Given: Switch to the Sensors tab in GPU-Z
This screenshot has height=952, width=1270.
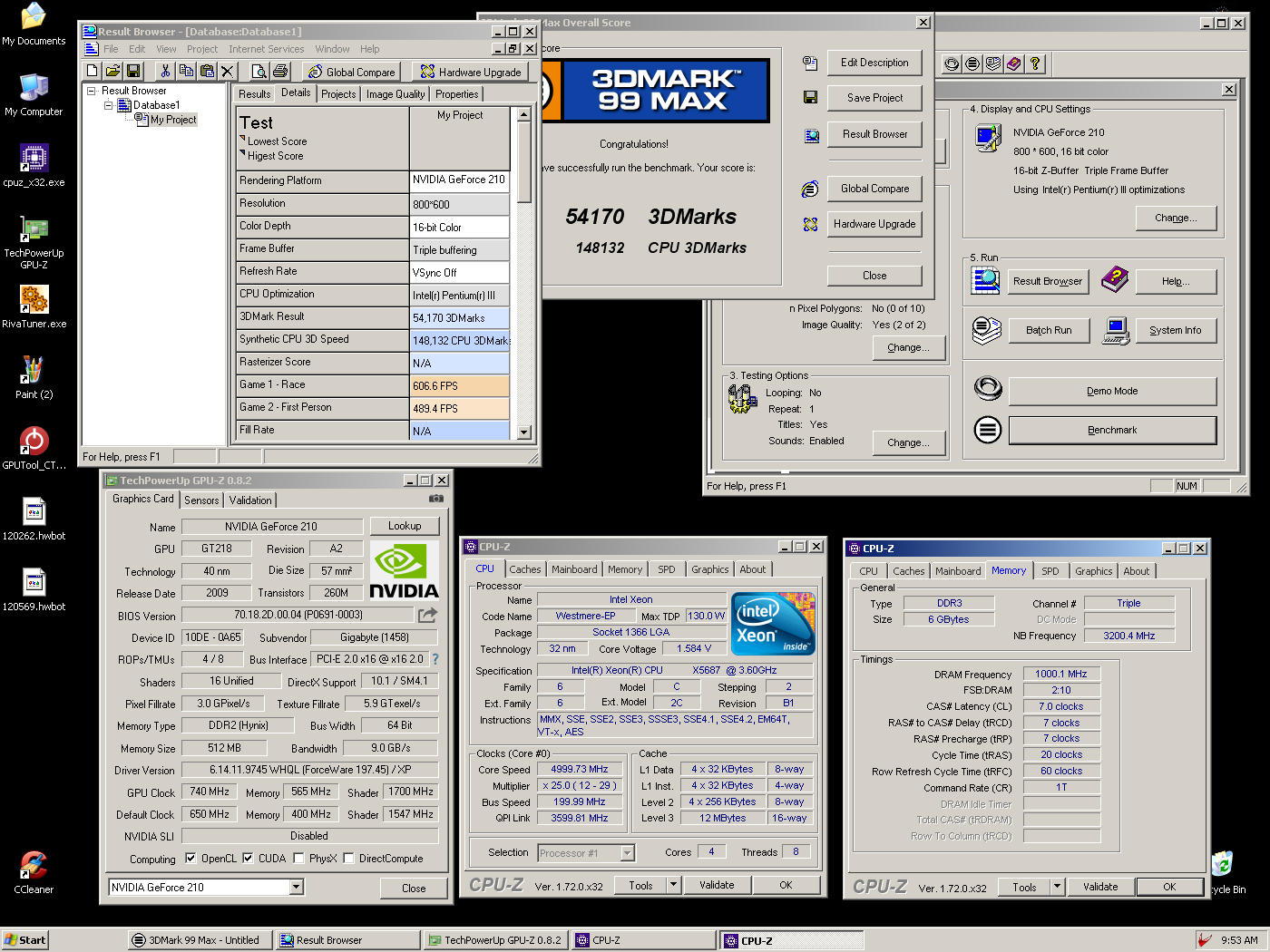Looking at the screenshot, I should click(x=201, y=500).
